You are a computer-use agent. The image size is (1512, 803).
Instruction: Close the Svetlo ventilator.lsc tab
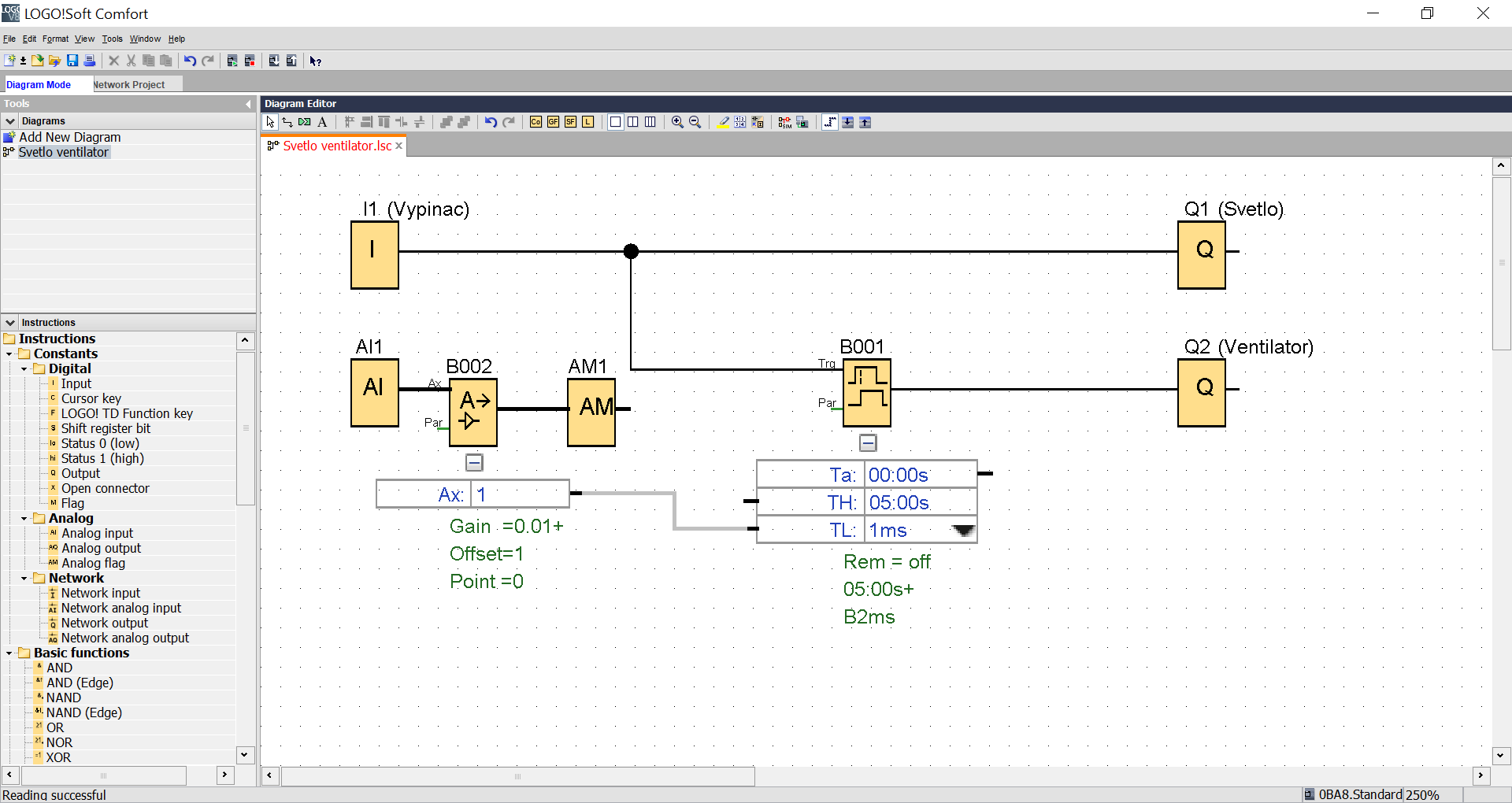point(399,146)
